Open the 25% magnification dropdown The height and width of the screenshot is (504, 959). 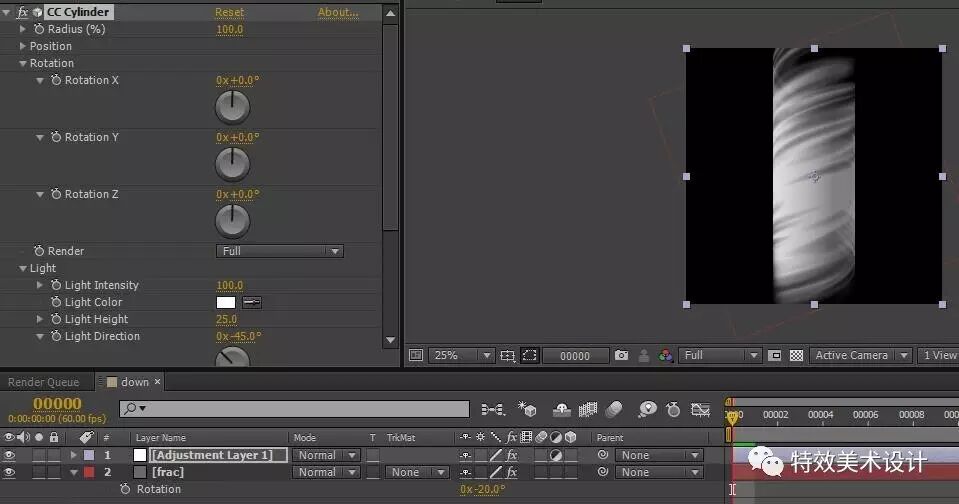click(x=461, y=355)
